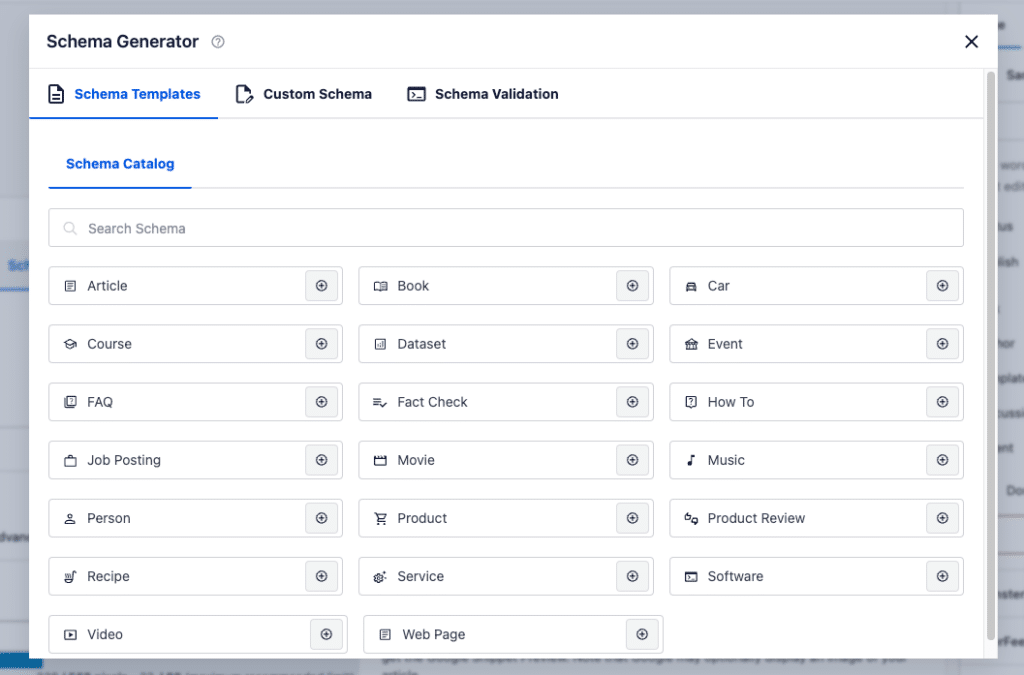
Task: Open the Schema Validation tab
Action: [483, 94]
